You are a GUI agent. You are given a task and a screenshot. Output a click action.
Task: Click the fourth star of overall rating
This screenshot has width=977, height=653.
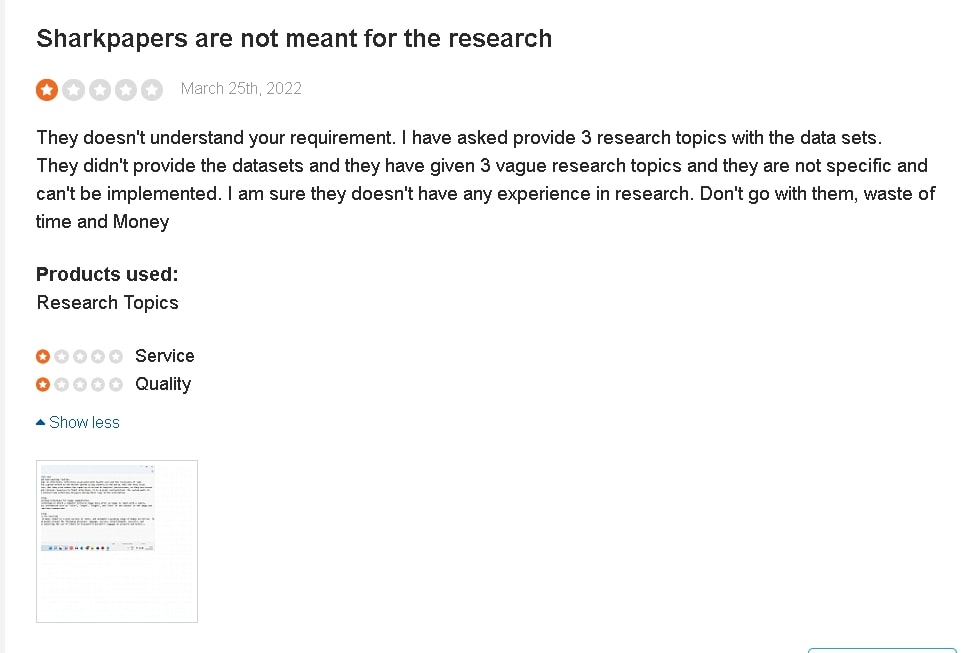[126, 90]
